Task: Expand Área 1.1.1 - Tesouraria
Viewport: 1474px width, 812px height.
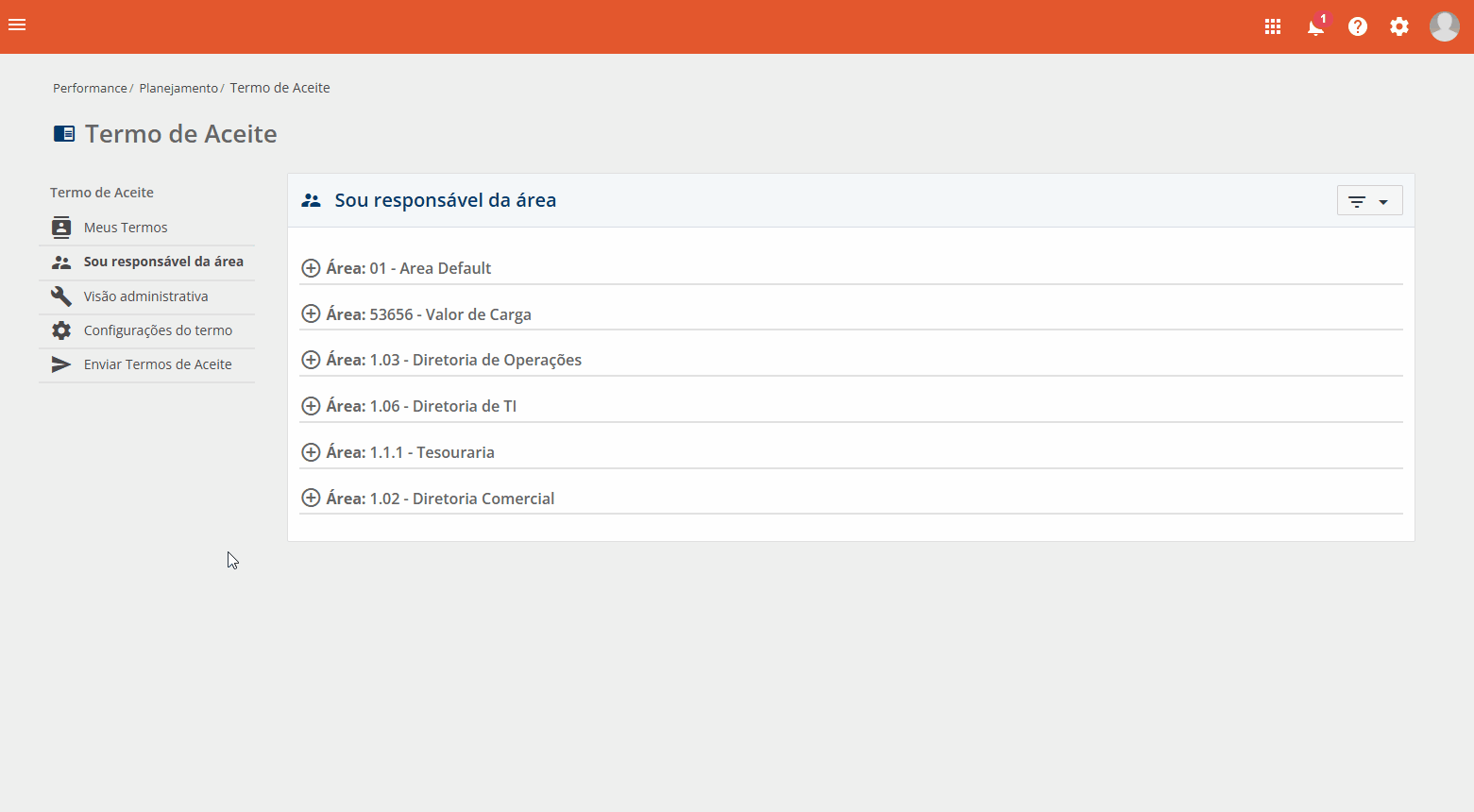Action: point(311,452)
